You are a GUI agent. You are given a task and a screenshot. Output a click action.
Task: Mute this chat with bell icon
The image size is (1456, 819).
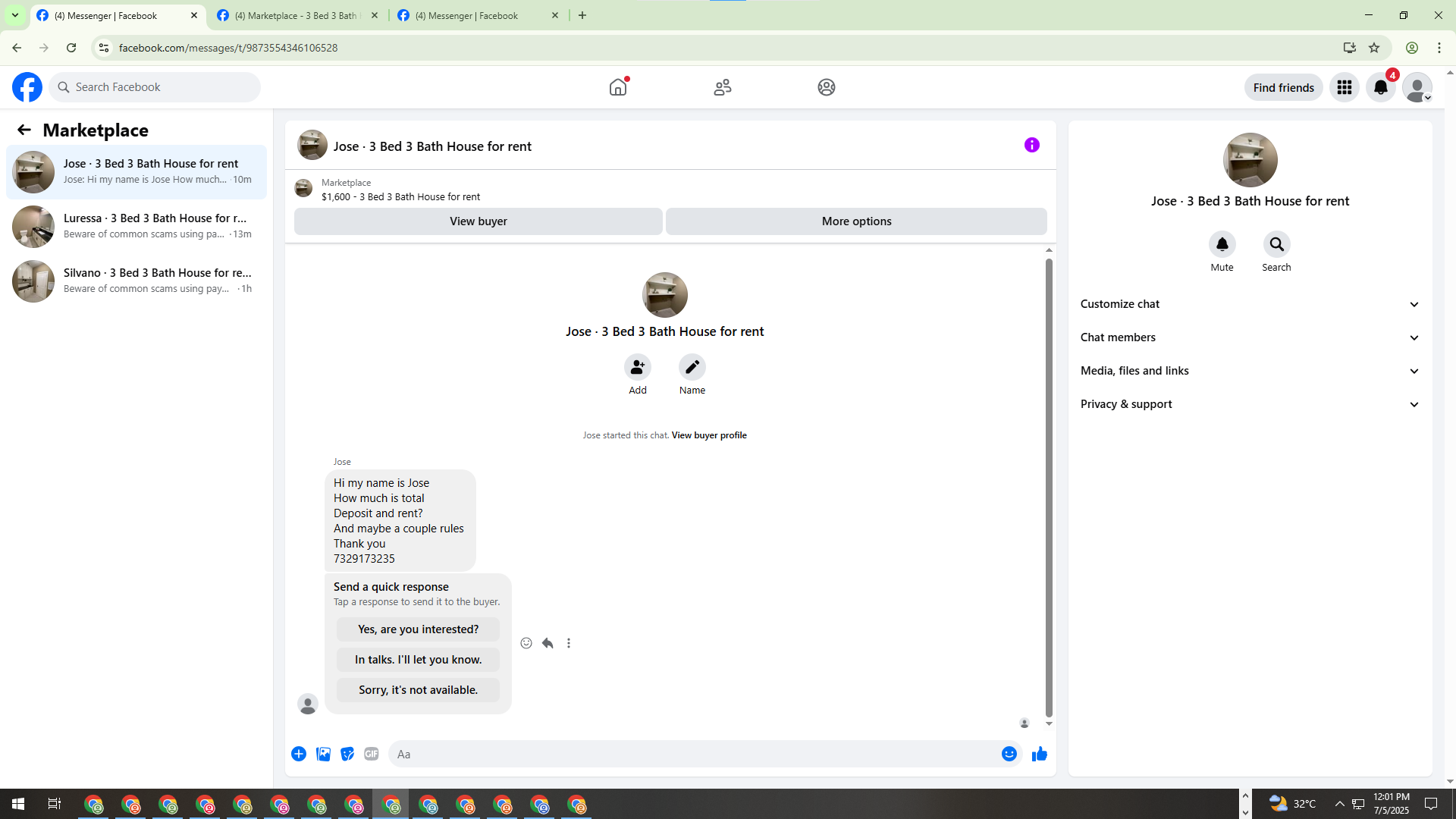click(1222, 244)
